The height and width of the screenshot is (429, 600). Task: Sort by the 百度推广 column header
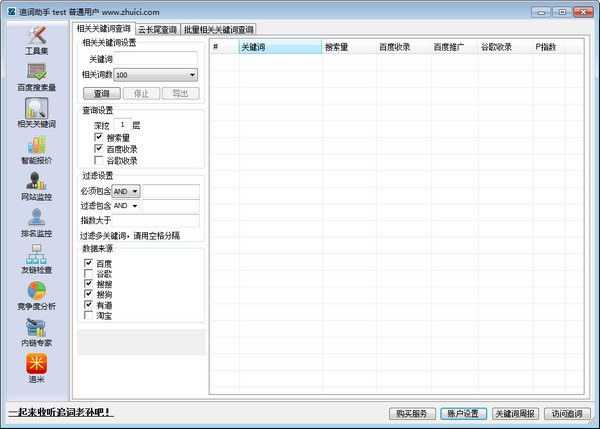(455, 47)
